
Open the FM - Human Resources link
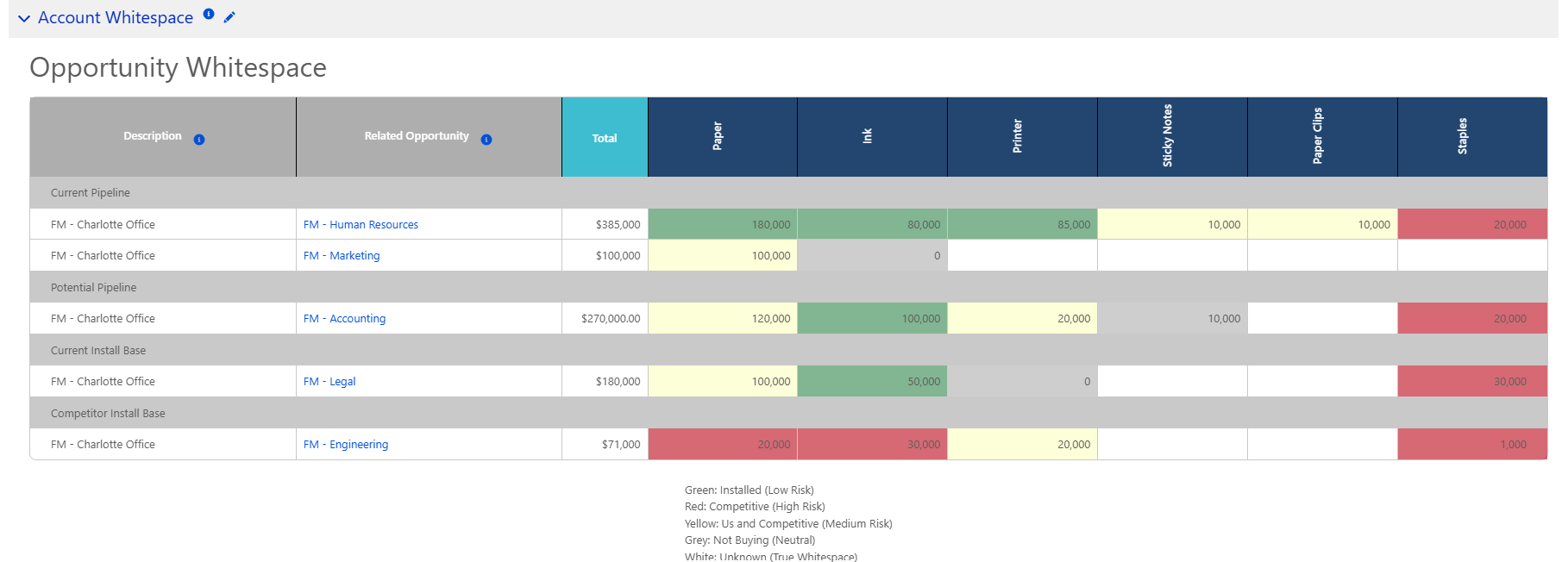[x=361, y=225]
